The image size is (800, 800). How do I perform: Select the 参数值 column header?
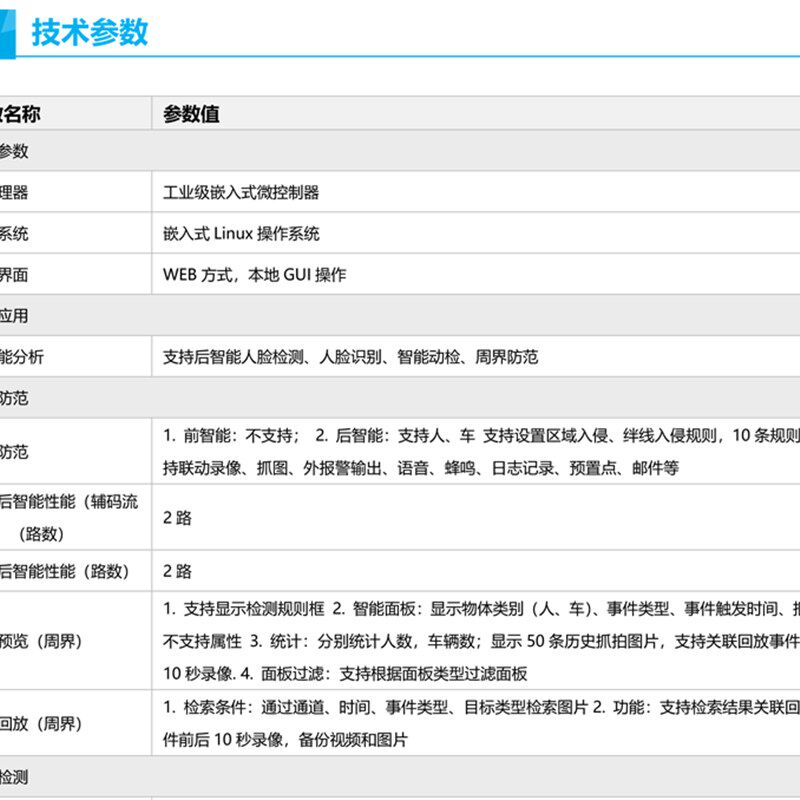pos(191,114)
